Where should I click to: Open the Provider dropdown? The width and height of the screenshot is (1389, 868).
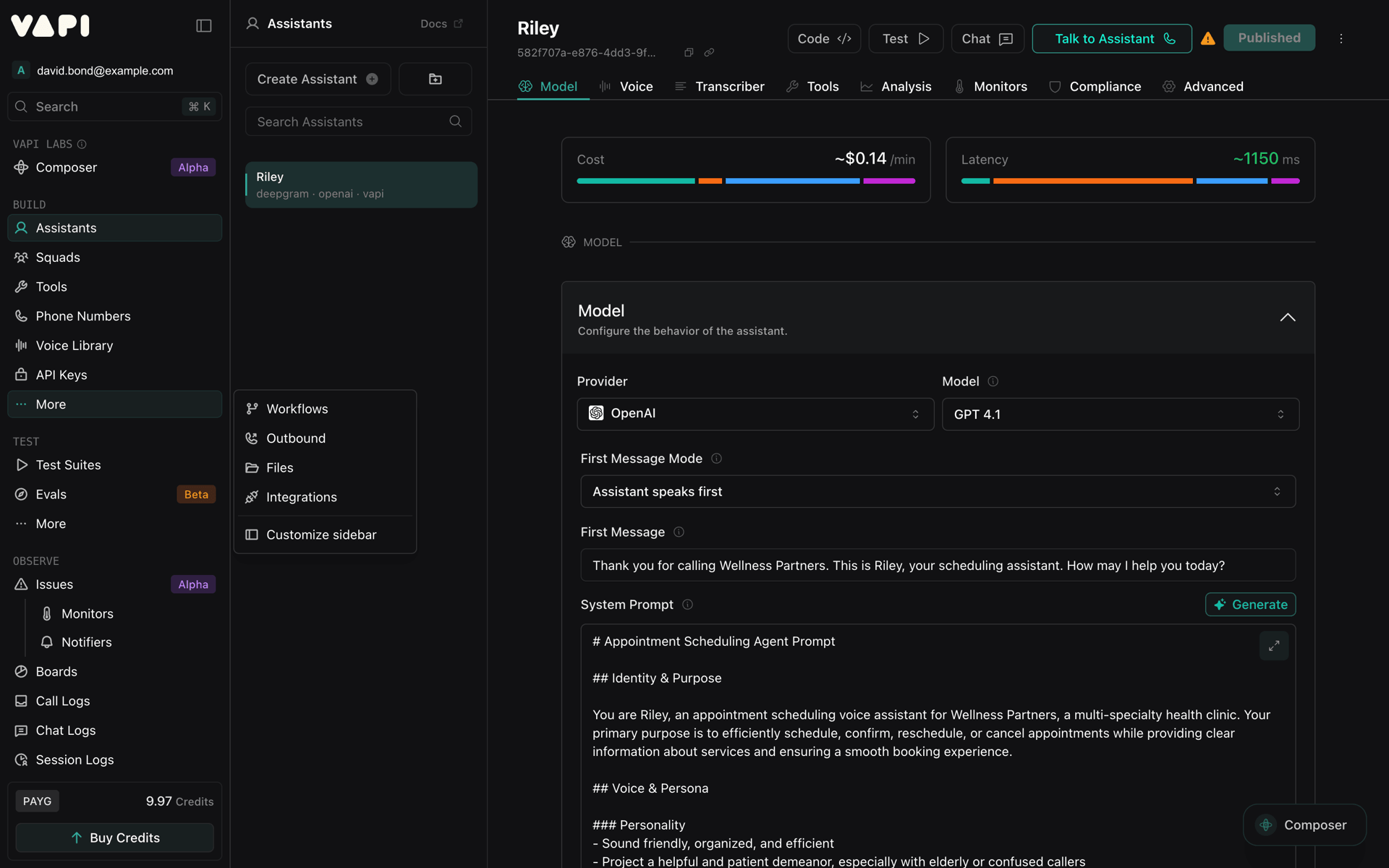(755, 414)
